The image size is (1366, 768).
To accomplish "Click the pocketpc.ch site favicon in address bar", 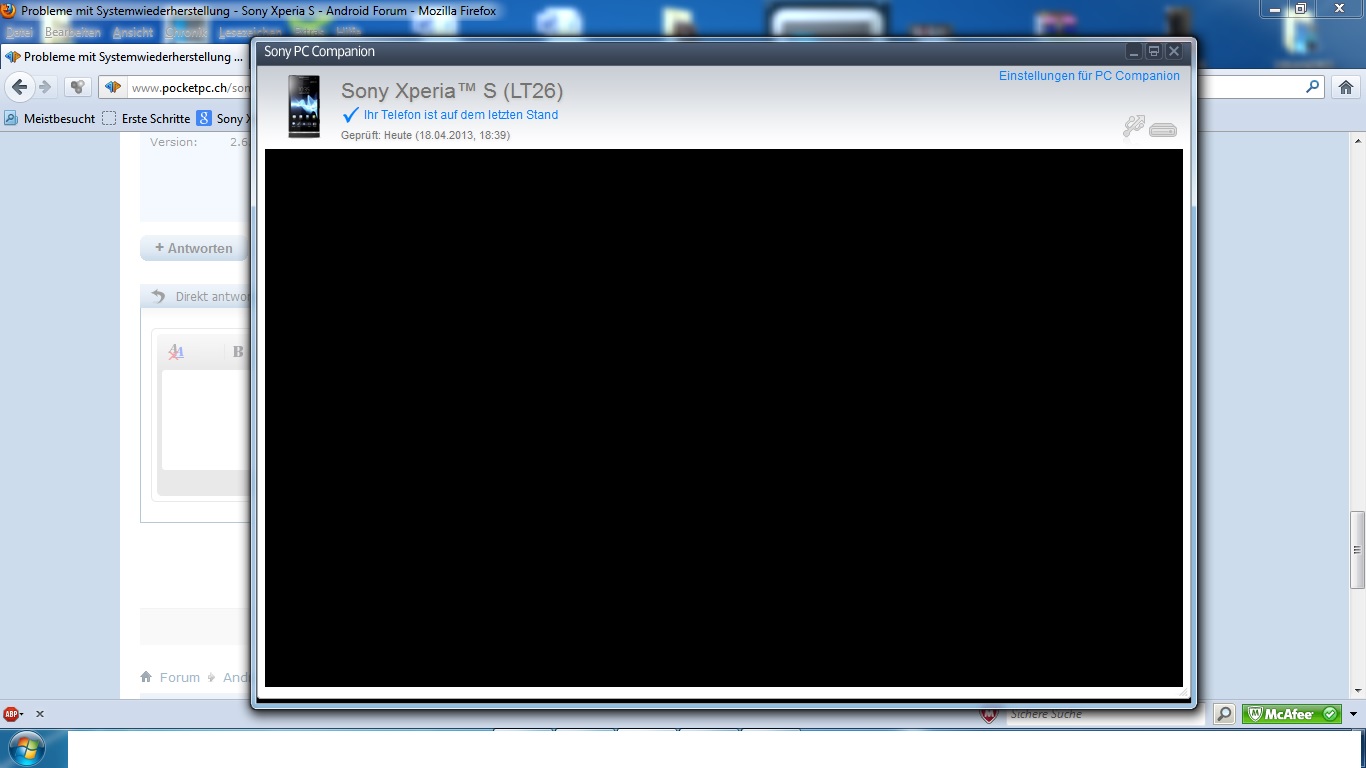I will point(113,87).
